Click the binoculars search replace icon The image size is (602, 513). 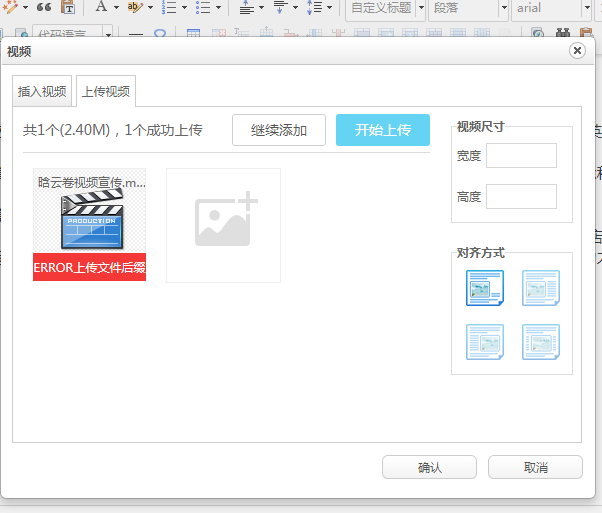tap(562, 33)
